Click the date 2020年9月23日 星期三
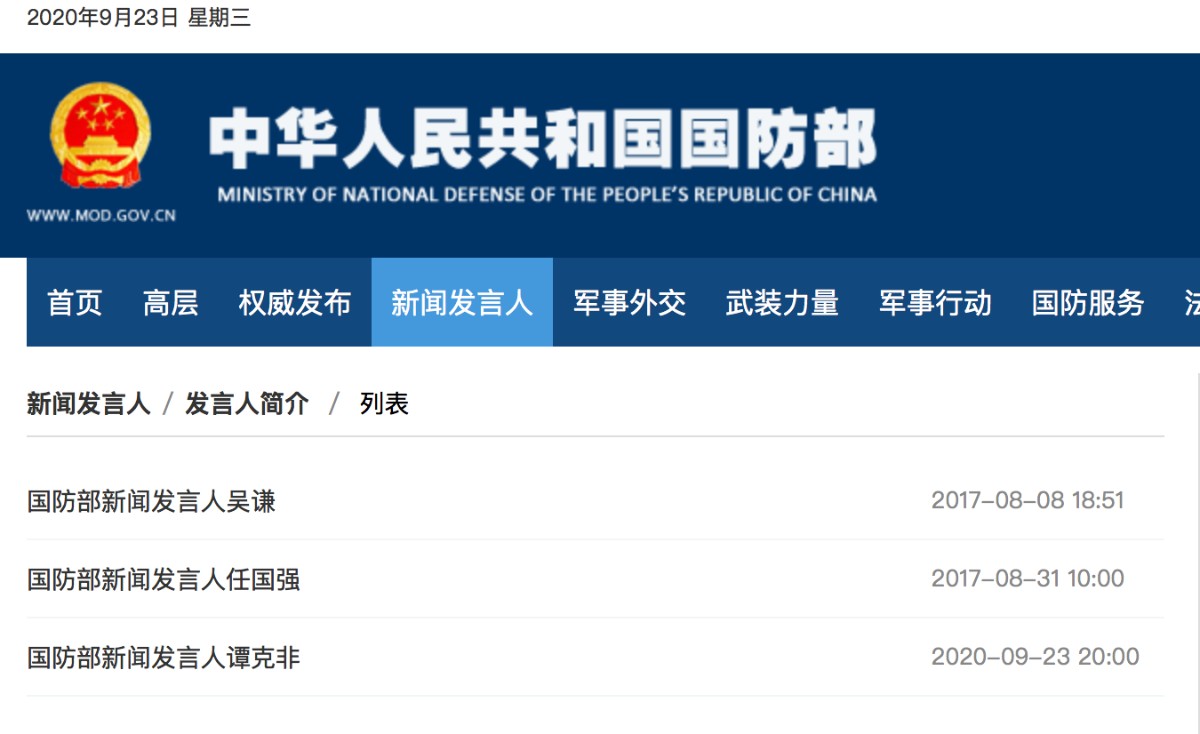The width and height of the screenshot is (1200, 734). tap(139, 18)
